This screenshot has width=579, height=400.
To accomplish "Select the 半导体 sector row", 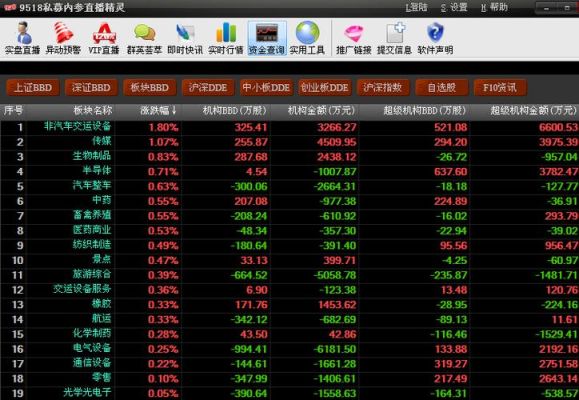I will [290, 171].
